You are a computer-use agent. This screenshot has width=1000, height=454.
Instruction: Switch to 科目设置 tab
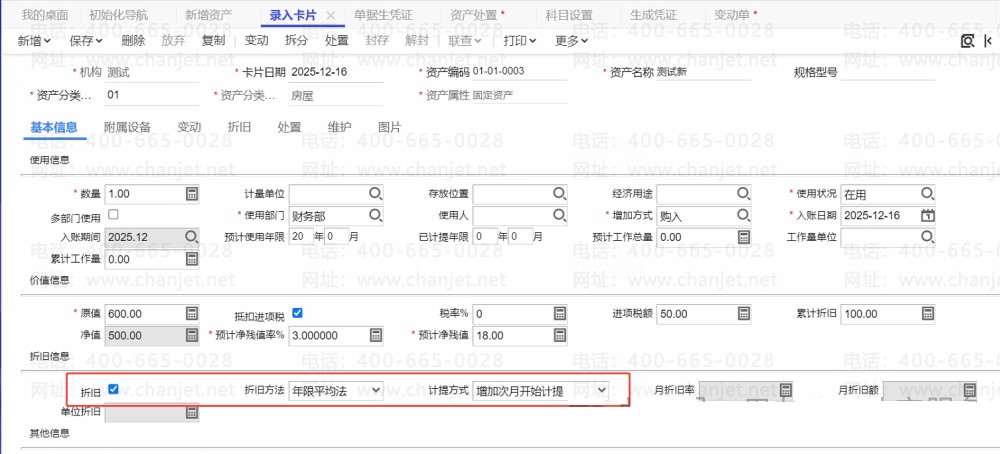point(569,15)
